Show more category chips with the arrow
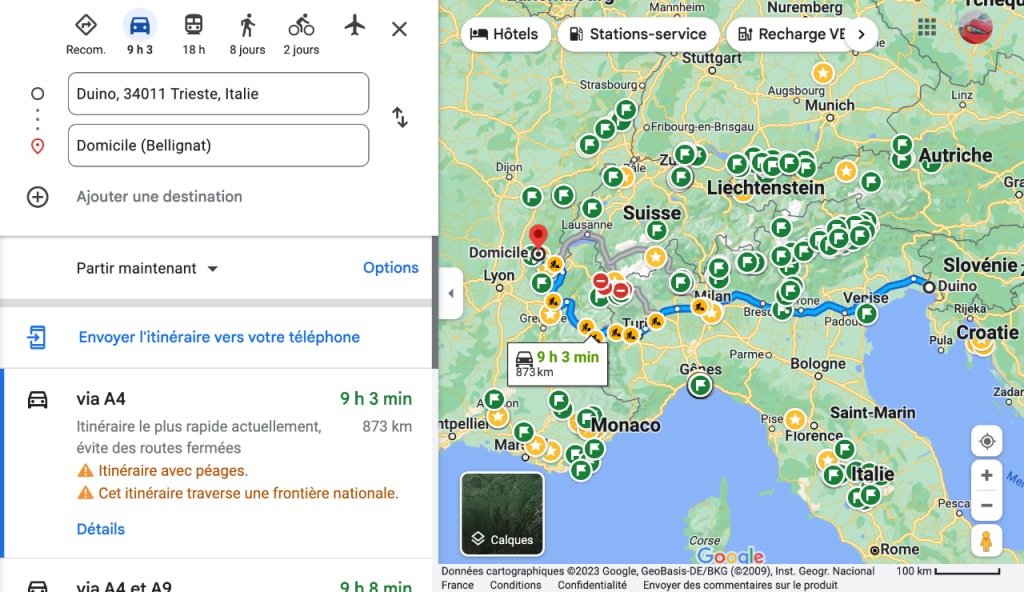This screenshot has height=592, width=1024. click(x=861, y=34)
